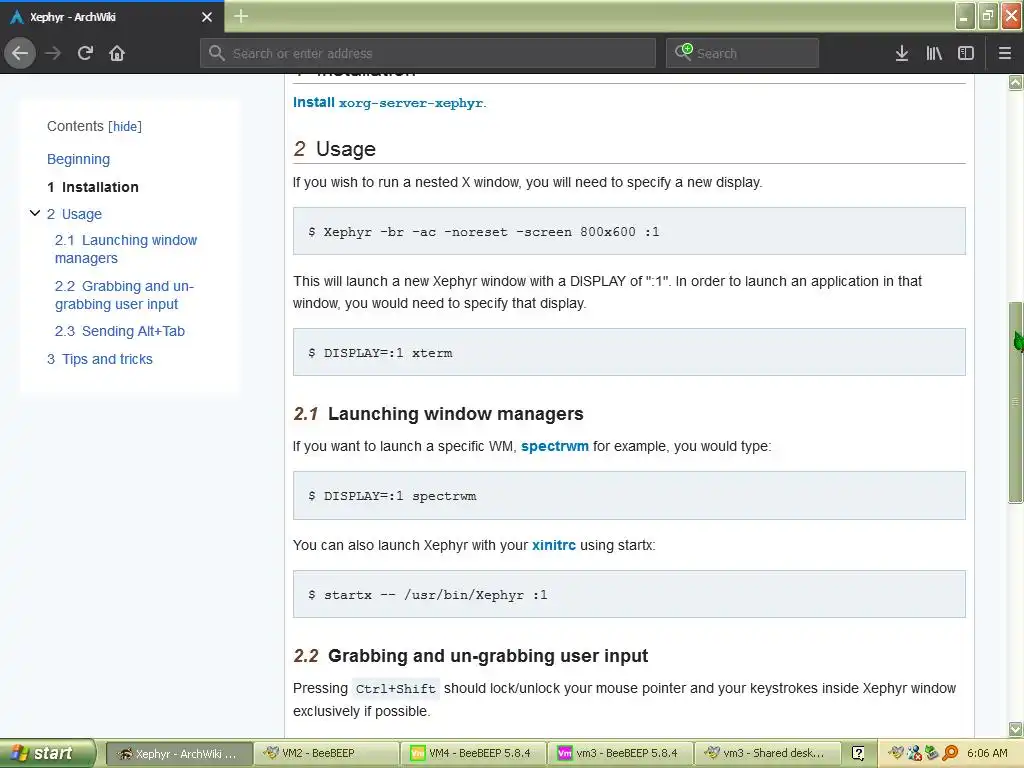1024x768 pixels.
Task: Click the BeeBEEP bee tray icon
Action: (896, 753)
